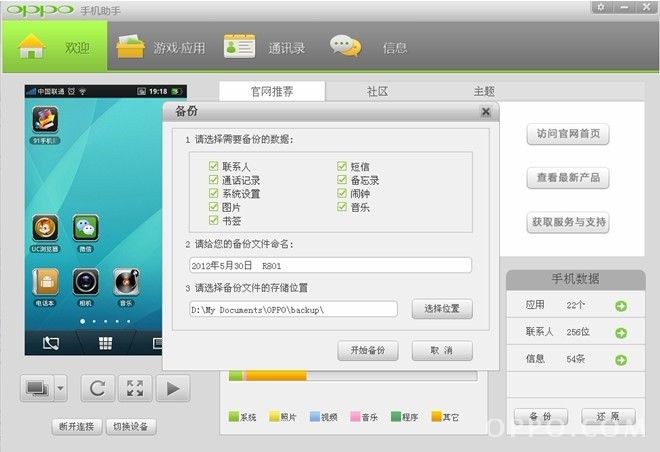This screenshot has height=452, width=660.
Task: Uncheck the 备忘录 checkbox
Action: pos(342,180)
